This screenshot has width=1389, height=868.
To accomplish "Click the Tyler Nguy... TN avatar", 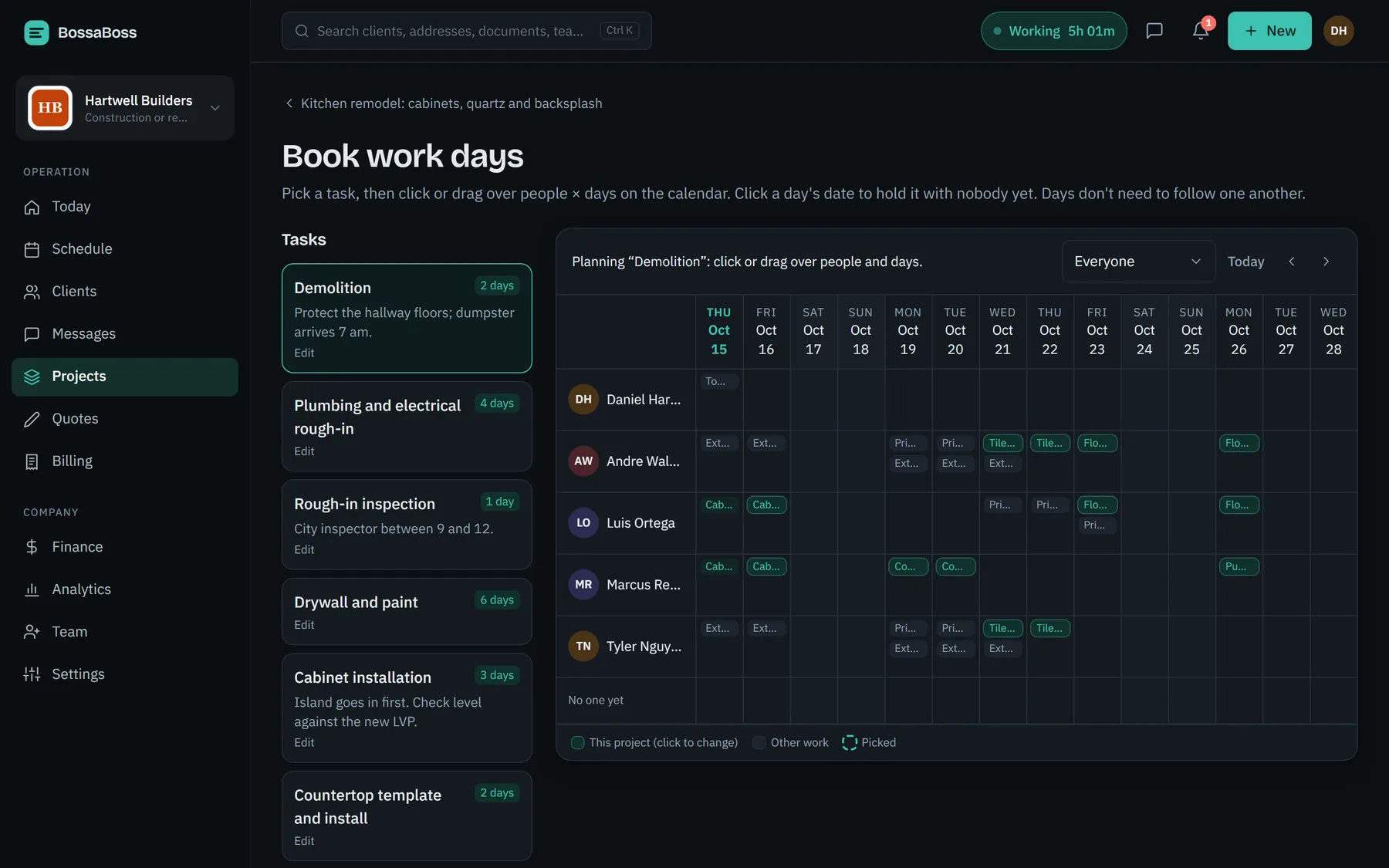I will [x=583, y=647].
